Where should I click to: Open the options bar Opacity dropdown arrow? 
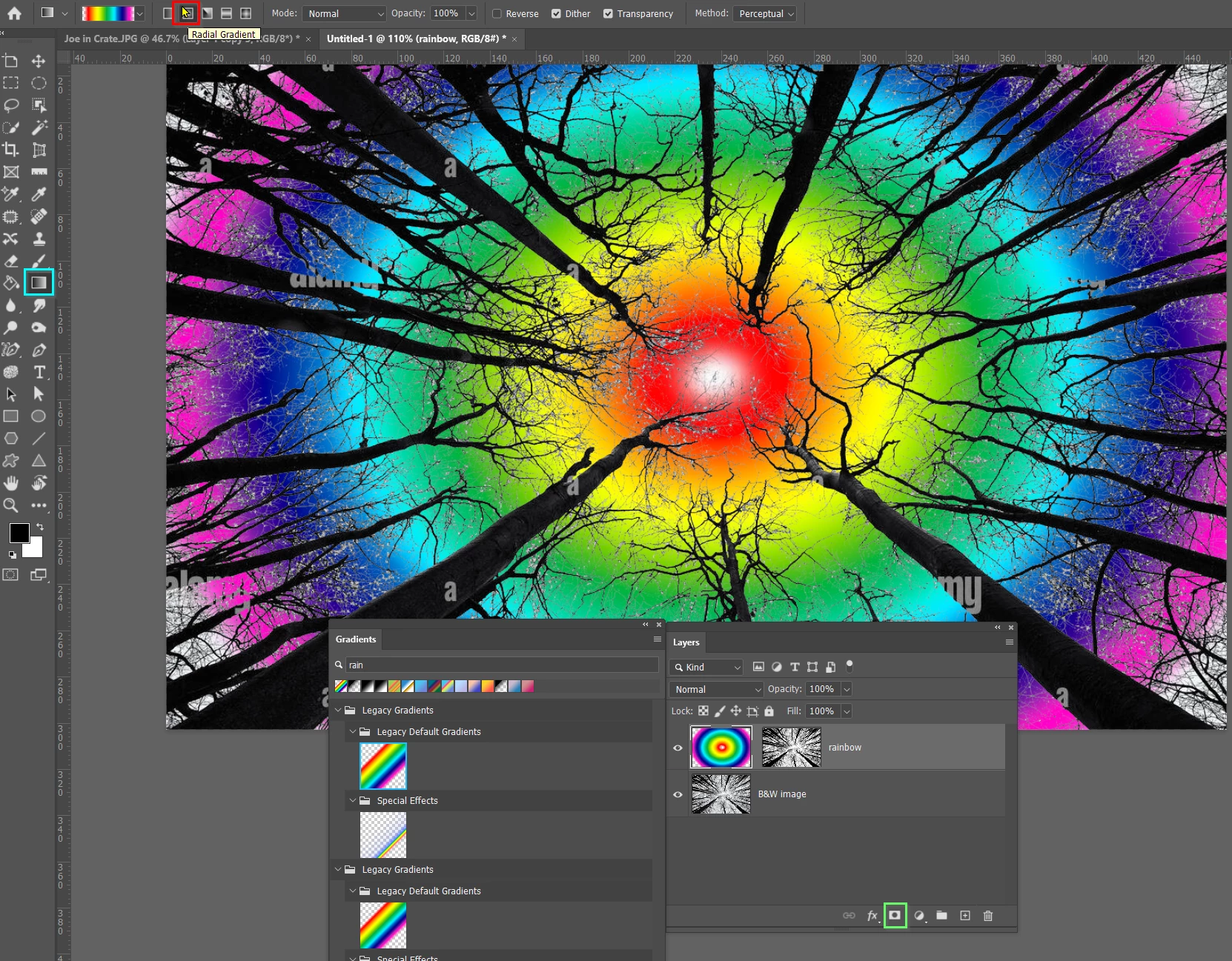(x=471, y=13)
